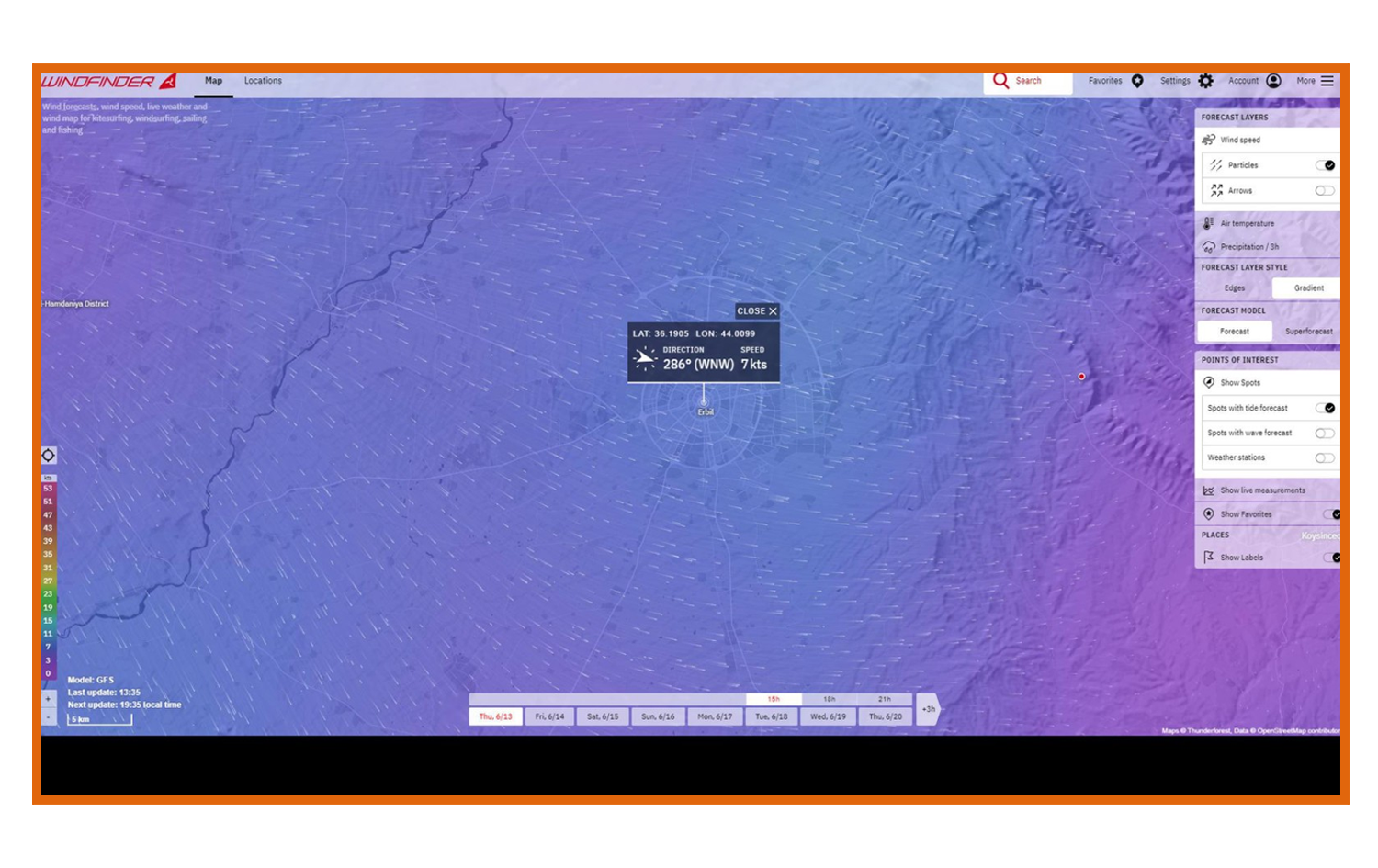The height and width of the screenshot is (868, 1378).
Task: Open Favorites via the pin icon
Action: [x=1137, y=81]
